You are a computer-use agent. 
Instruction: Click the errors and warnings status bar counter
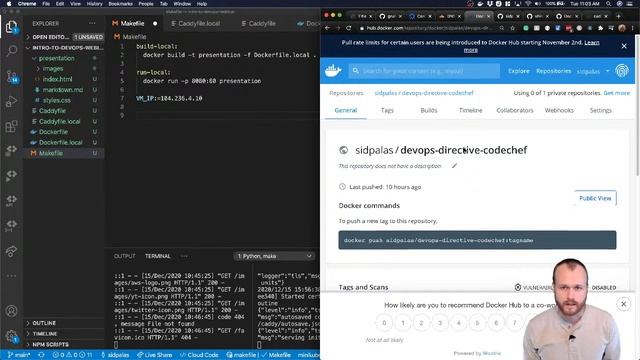[72, 355]
